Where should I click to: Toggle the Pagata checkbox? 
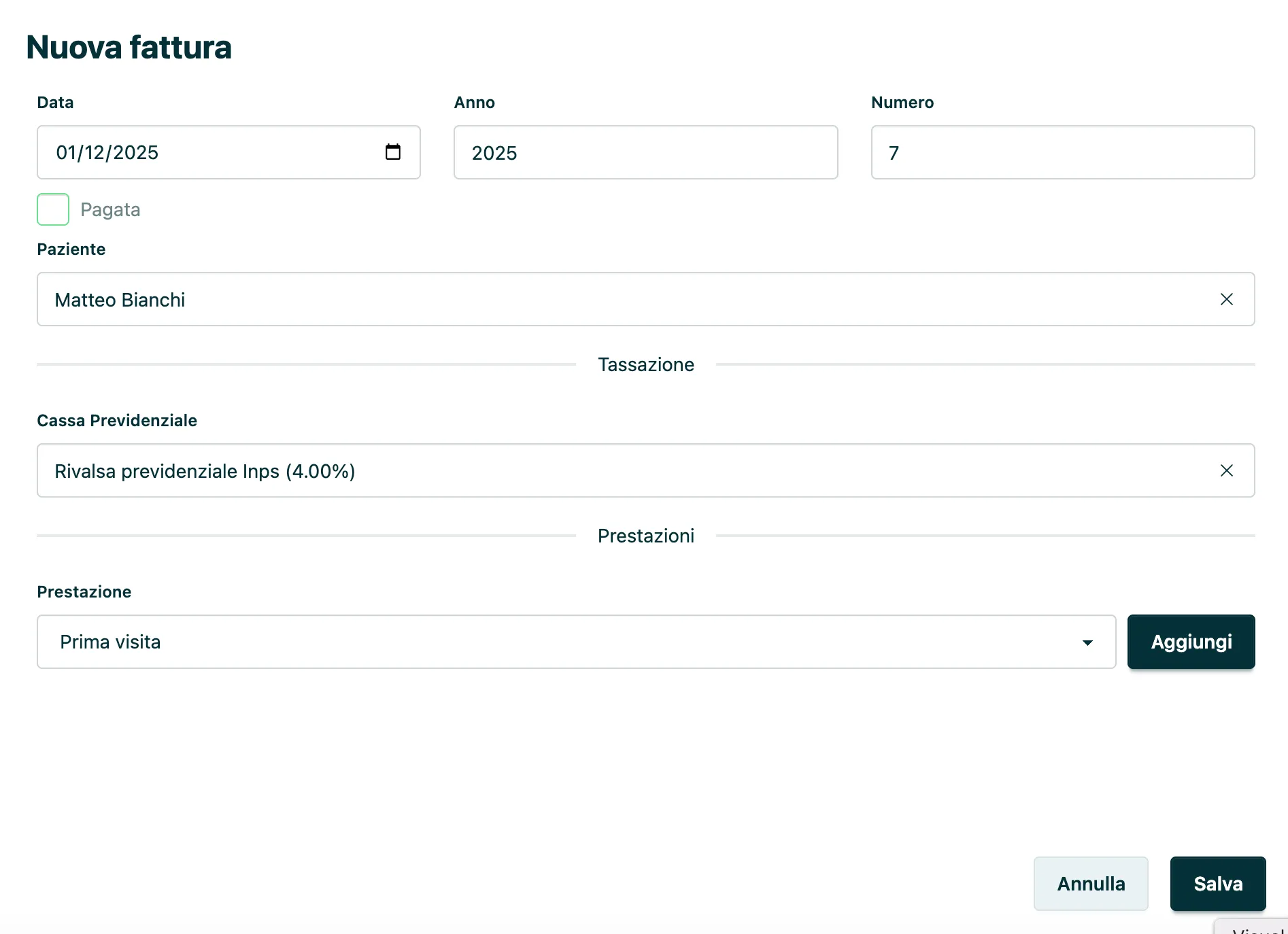(x=53, y=209)
